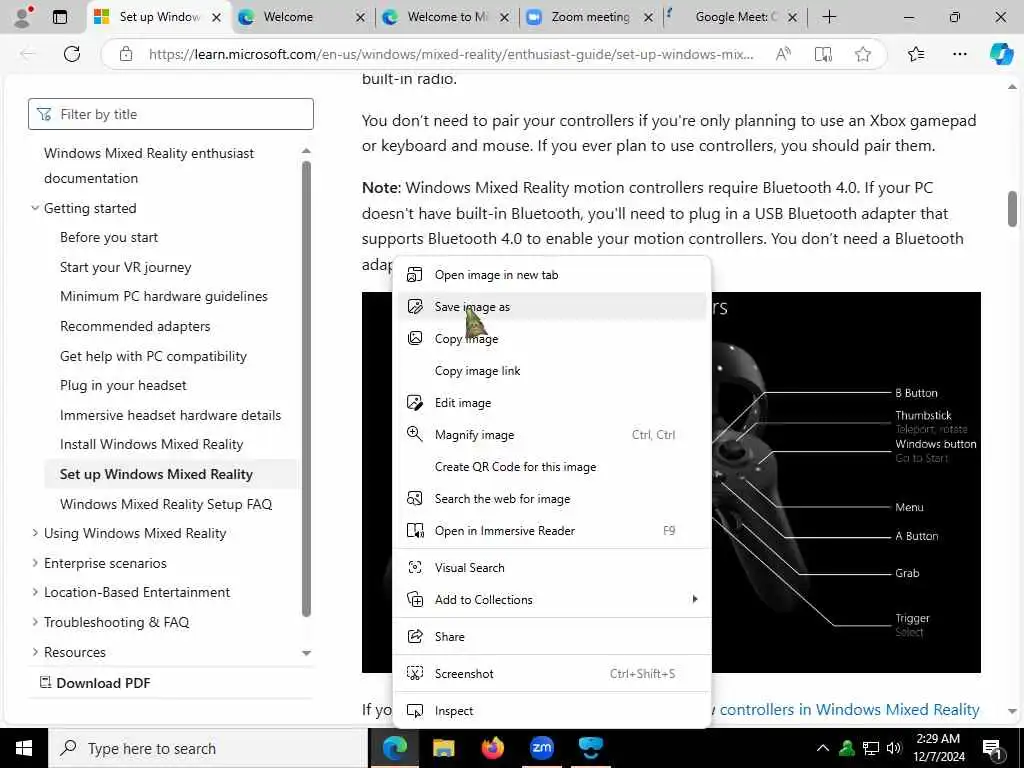Choose Open in Immersive Reader entry
The width and height of the screenshot is (1024, 768).
pos(552,531)
